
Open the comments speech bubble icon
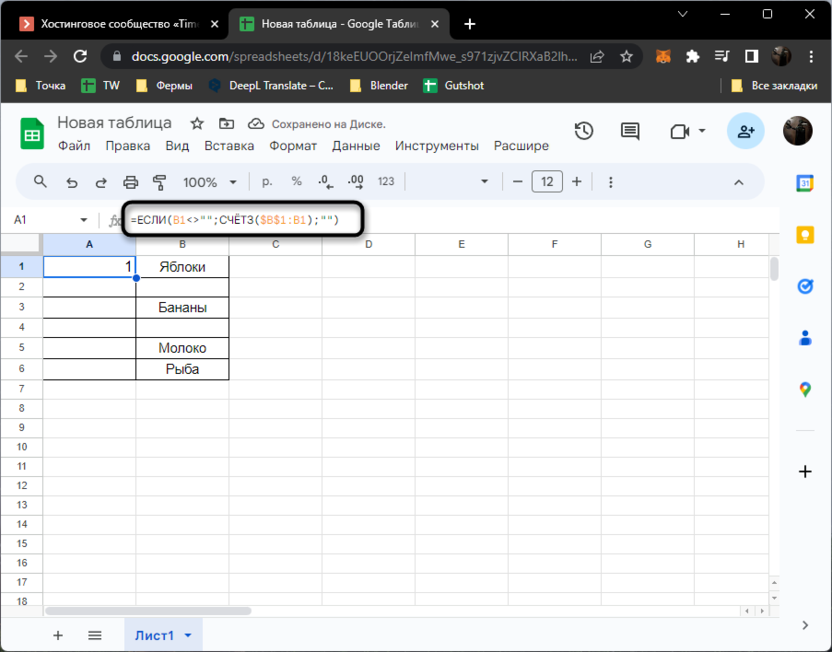[630, 131]
